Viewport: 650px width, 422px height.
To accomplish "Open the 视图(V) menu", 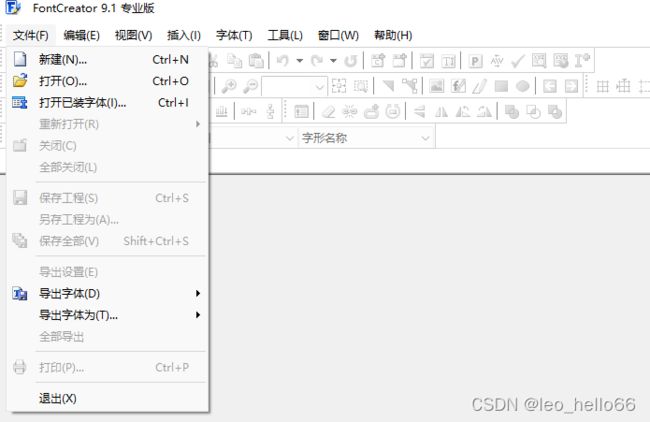I will click(x=133, y=35).
